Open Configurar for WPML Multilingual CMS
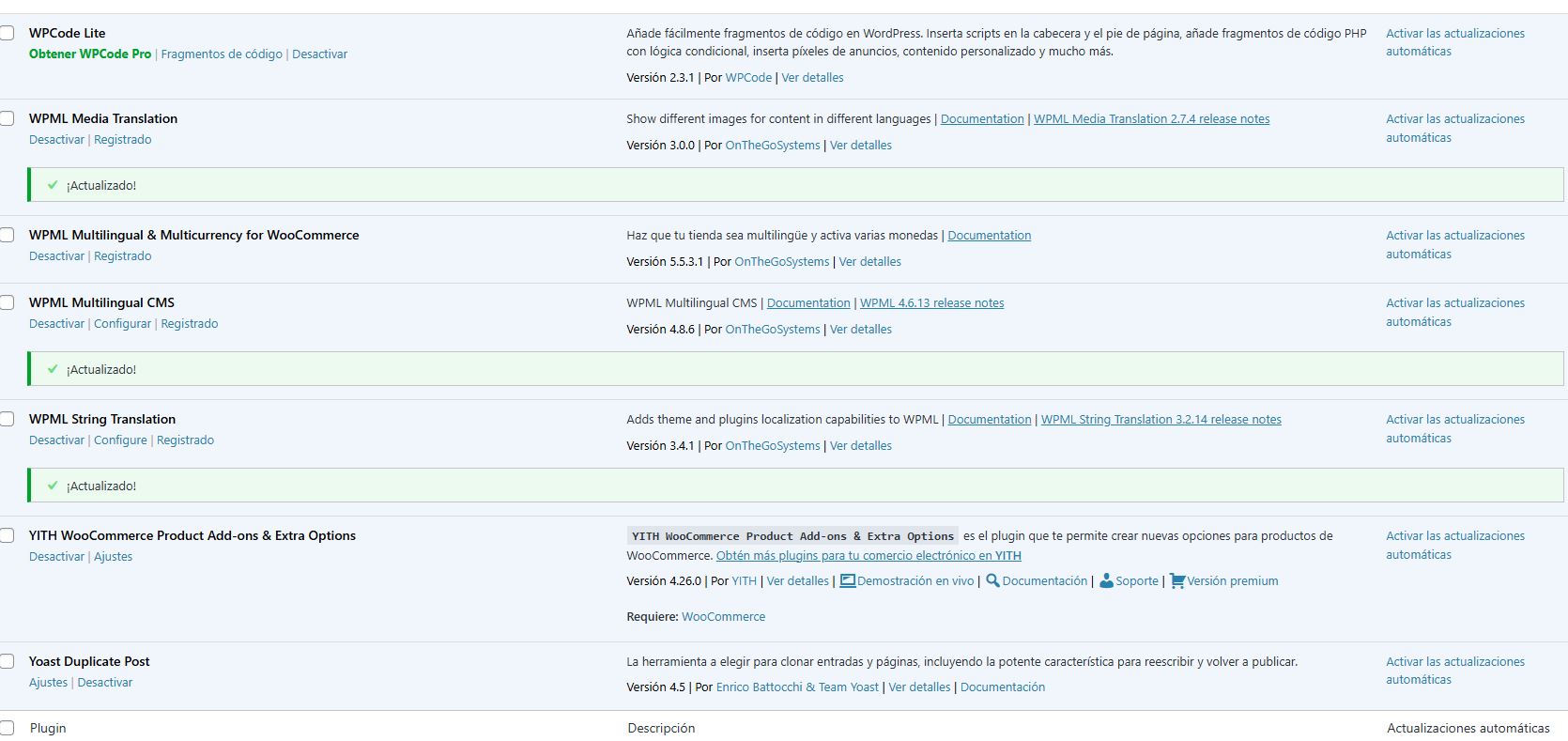Image resolution: width=1568 pixels, height=741 pixels. 122,324
